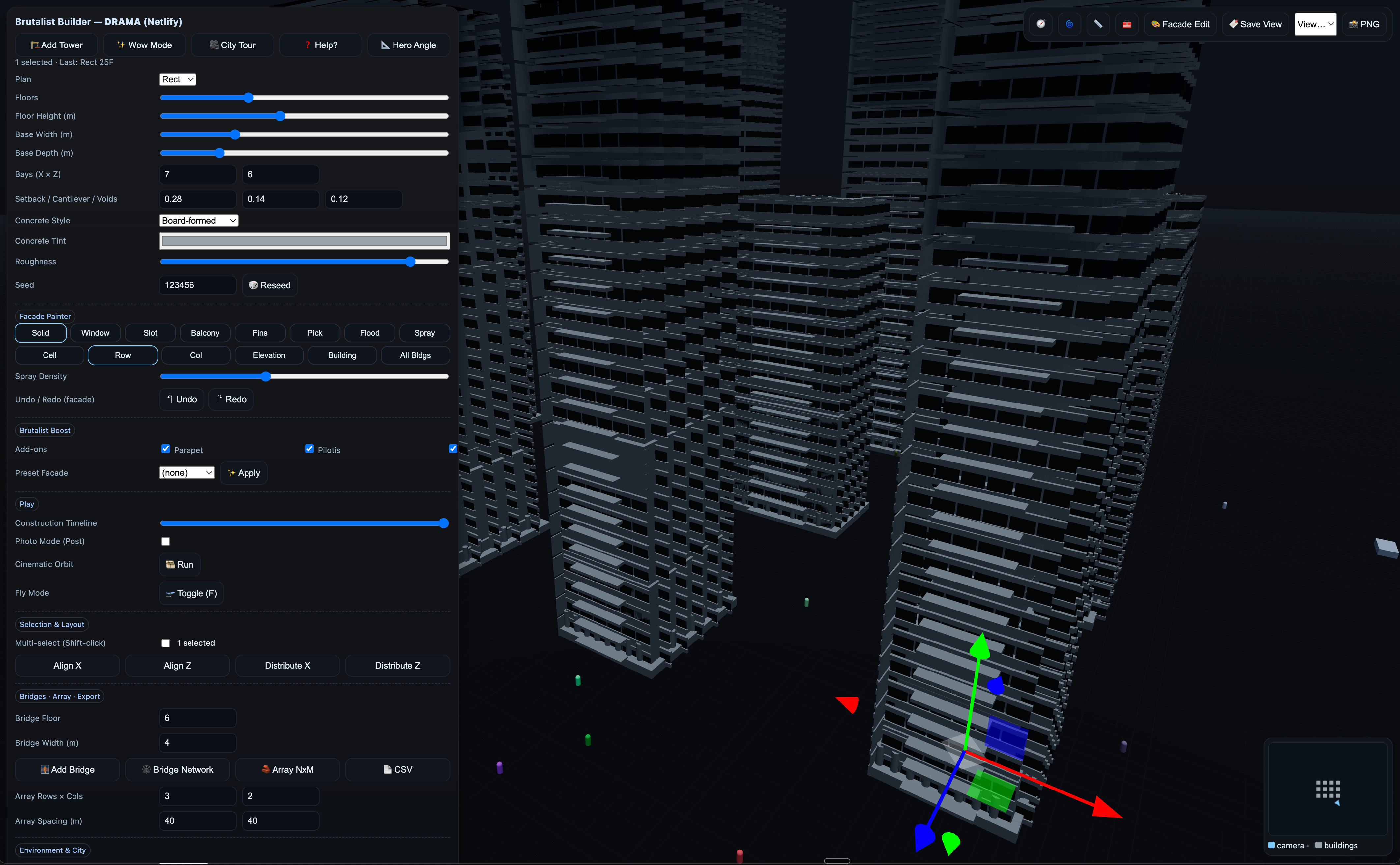This screenshot has height=865, width=1400.
Task: Run the Cinematic Orbit
Action: coord(180,565)
